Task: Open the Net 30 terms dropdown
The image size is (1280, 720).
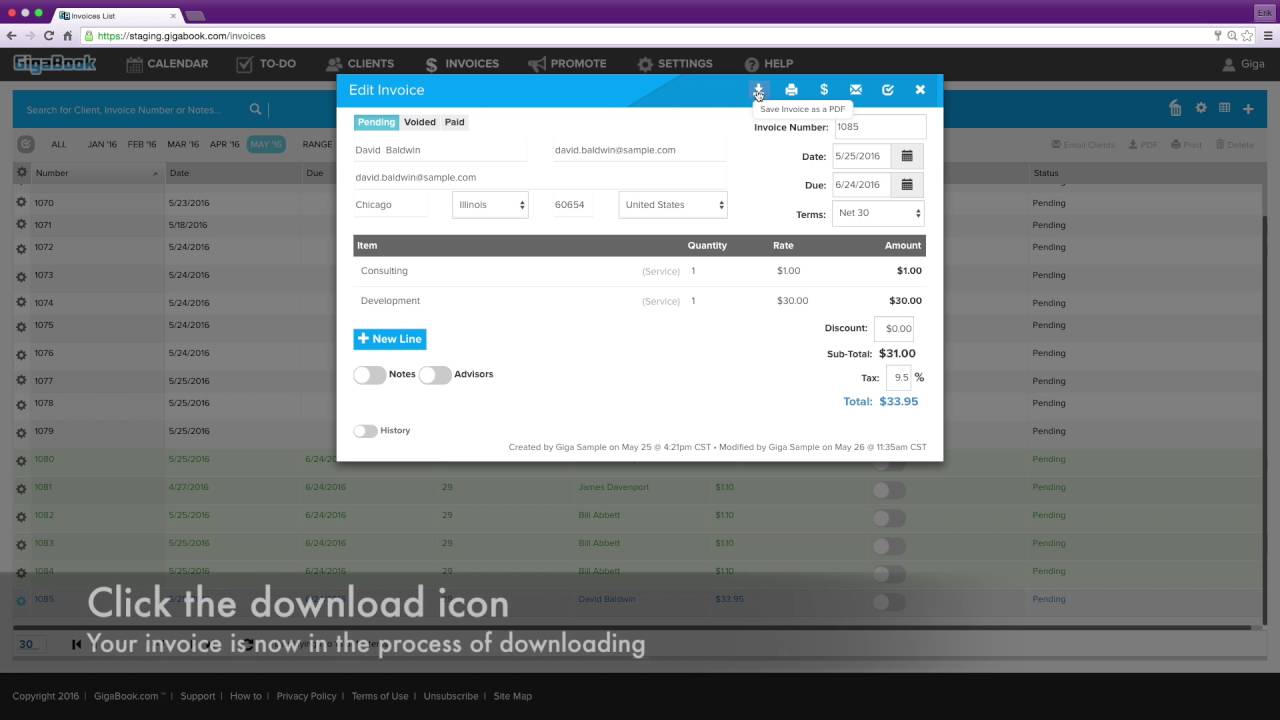Action: click(x=878, y=213)
